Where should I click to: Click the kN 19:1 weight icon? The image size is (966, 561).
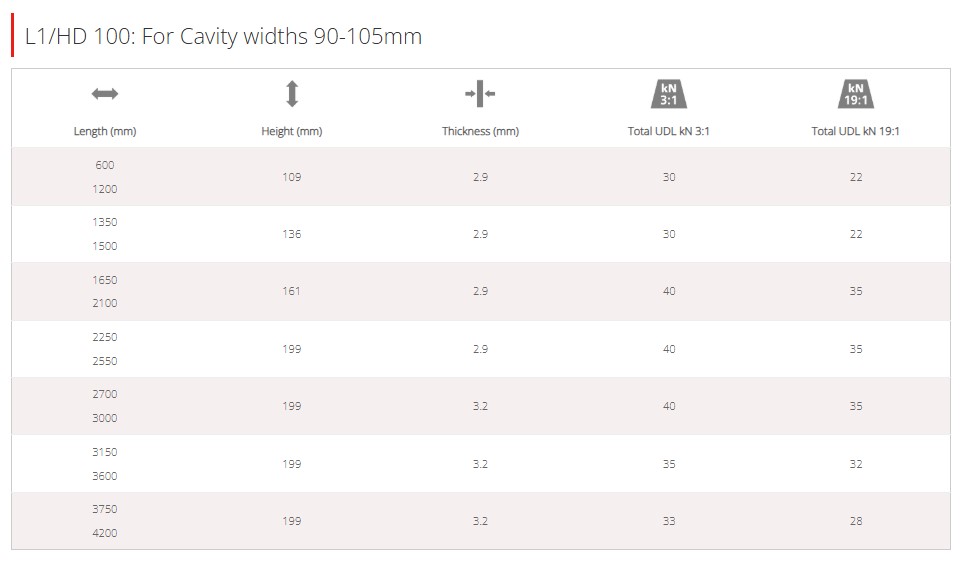pos(856,94)
